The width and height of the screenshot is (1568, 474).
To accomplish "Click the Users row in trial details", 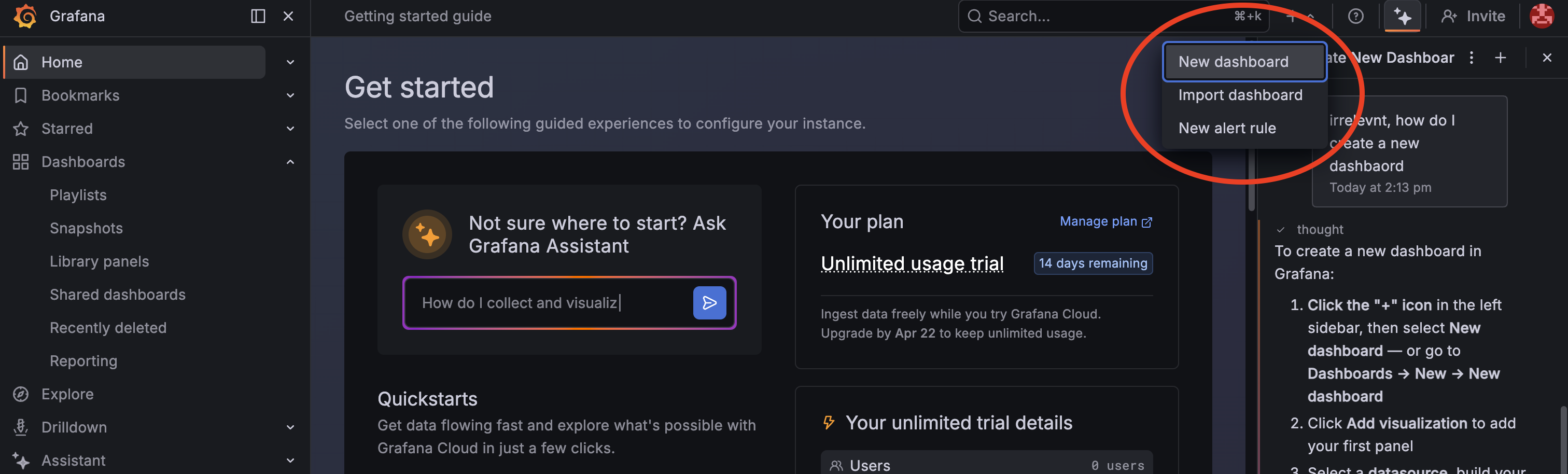I will coord(986,464).
